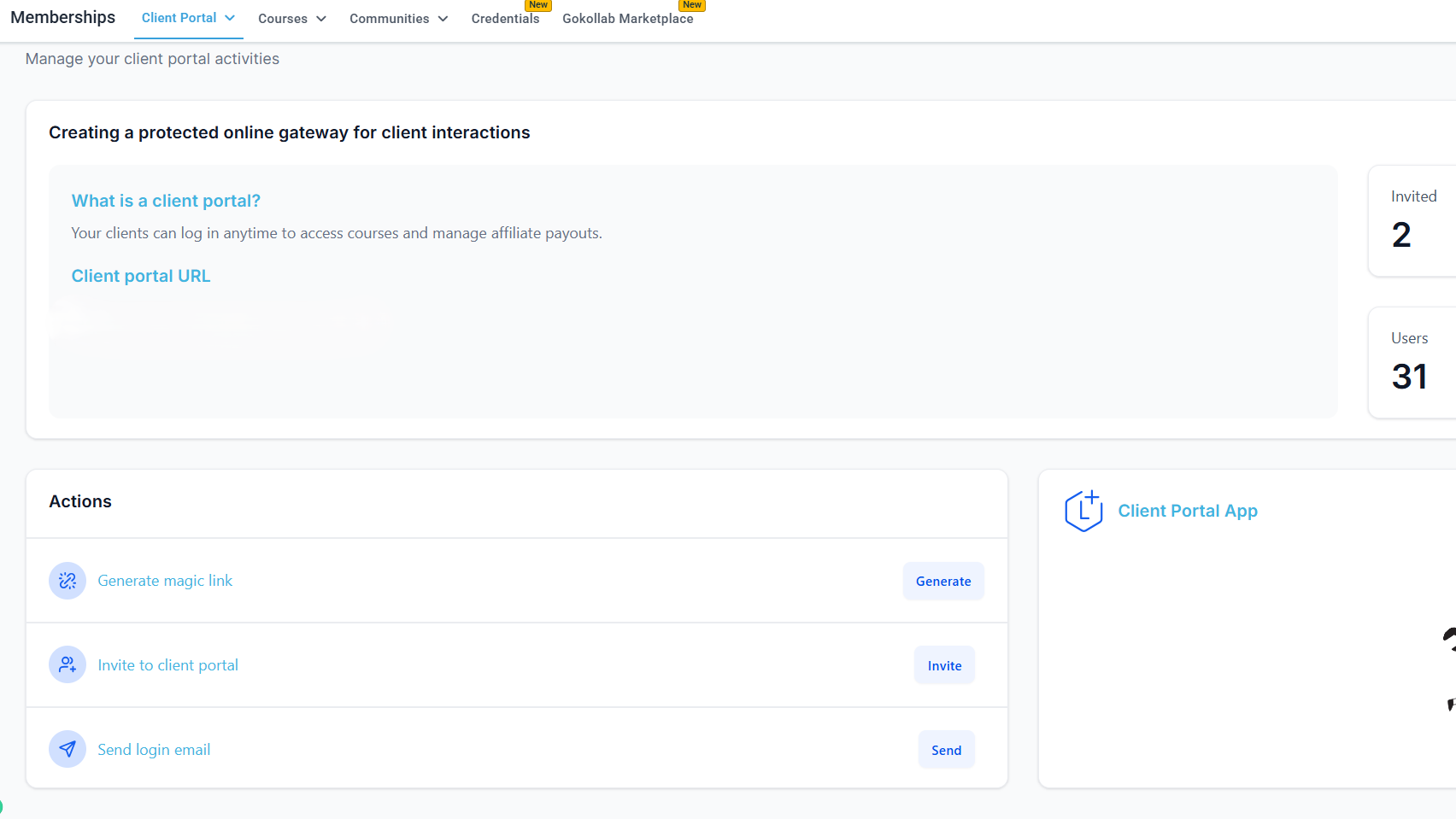The width and height of the screenshot is (1456, 819).
Task: Expand the Communities dropdown chevron
Action: point(443,19)
